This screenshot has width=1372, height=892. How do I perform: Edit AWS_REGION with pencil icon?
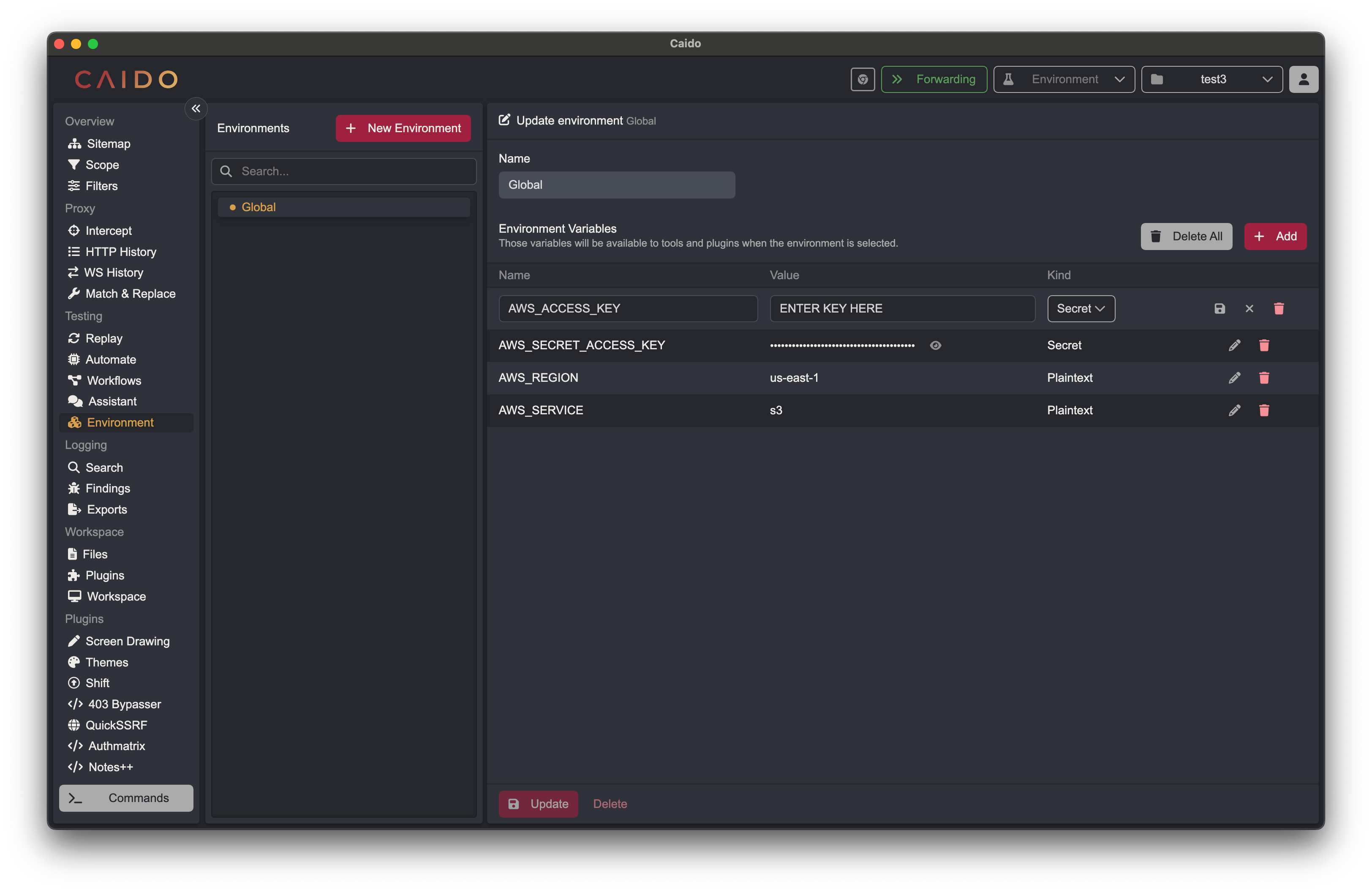pos(1234,378)
